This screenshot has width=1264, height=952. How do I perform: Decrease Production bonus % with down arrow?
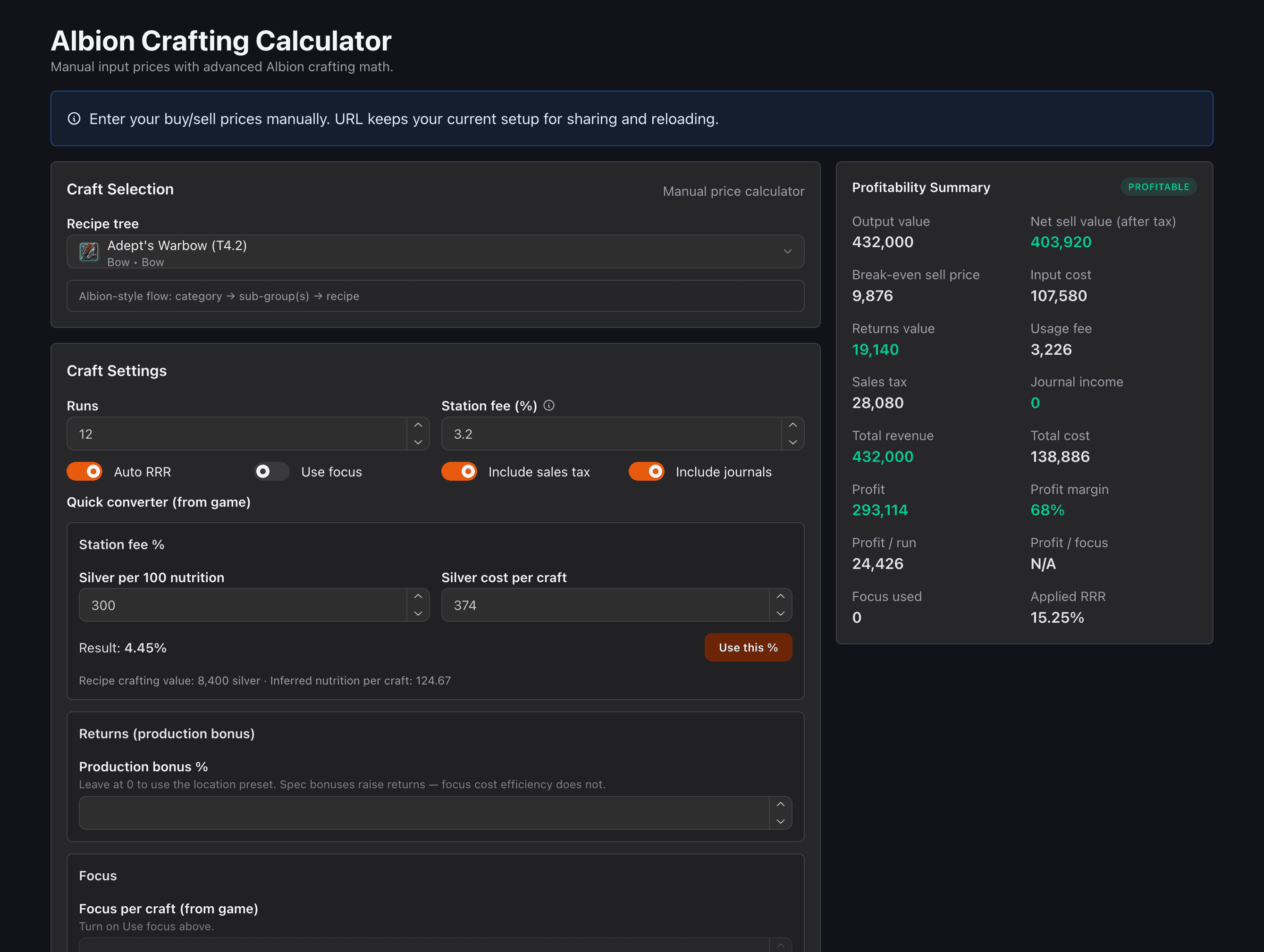[x=781, y=821]
